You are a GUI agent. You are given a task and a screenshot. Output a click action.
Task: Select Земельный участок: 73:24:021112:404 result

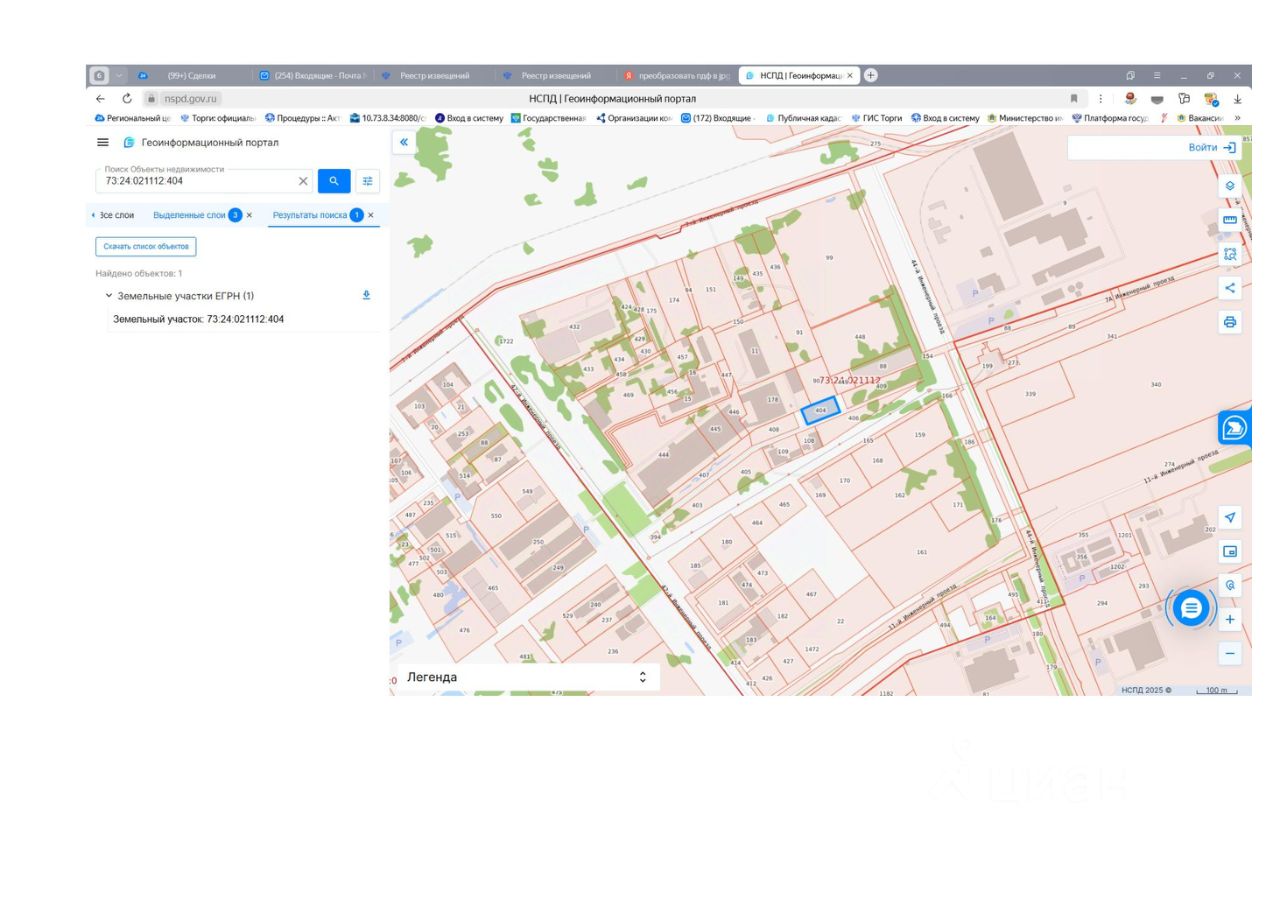[x=198, y=319]
